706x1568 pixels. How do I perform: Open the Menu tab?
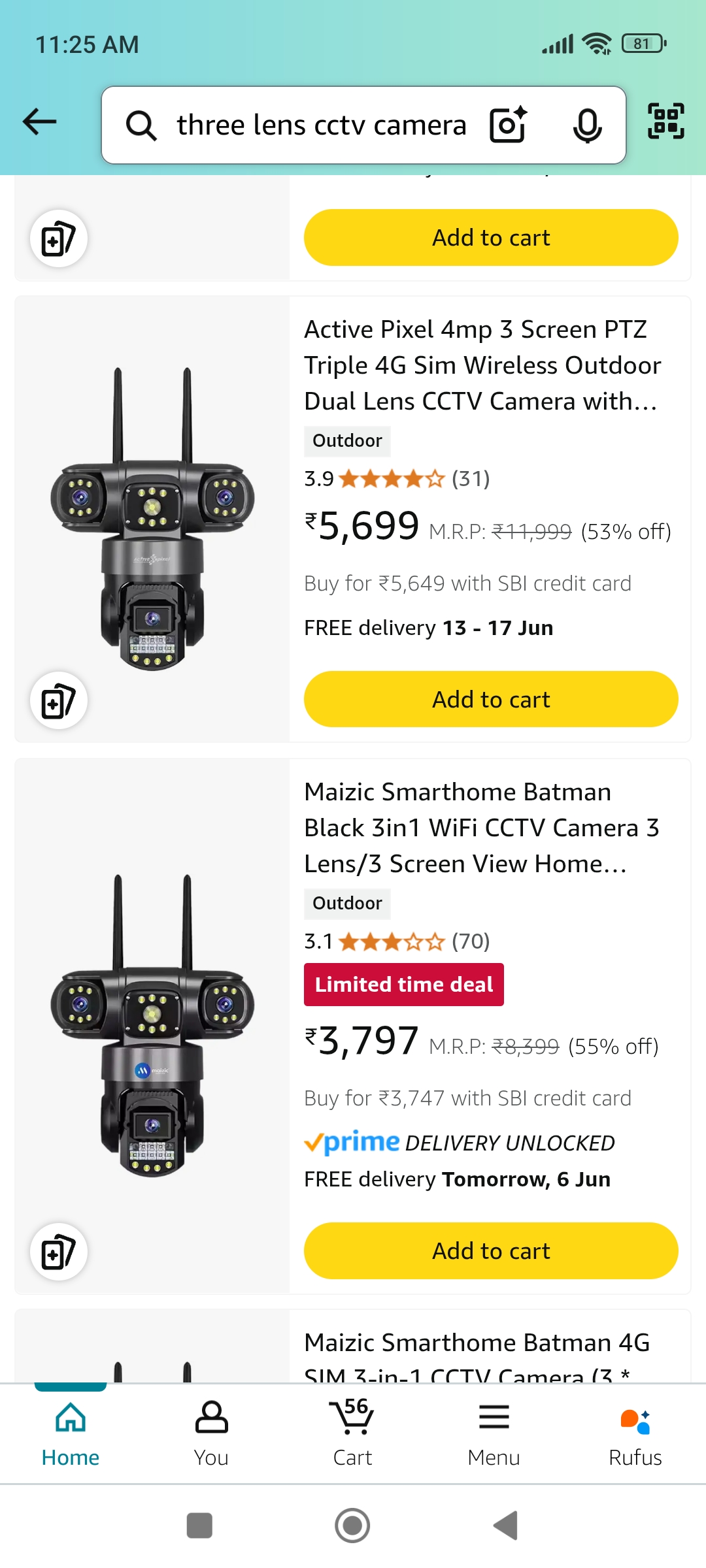(x=494, y=1433)
